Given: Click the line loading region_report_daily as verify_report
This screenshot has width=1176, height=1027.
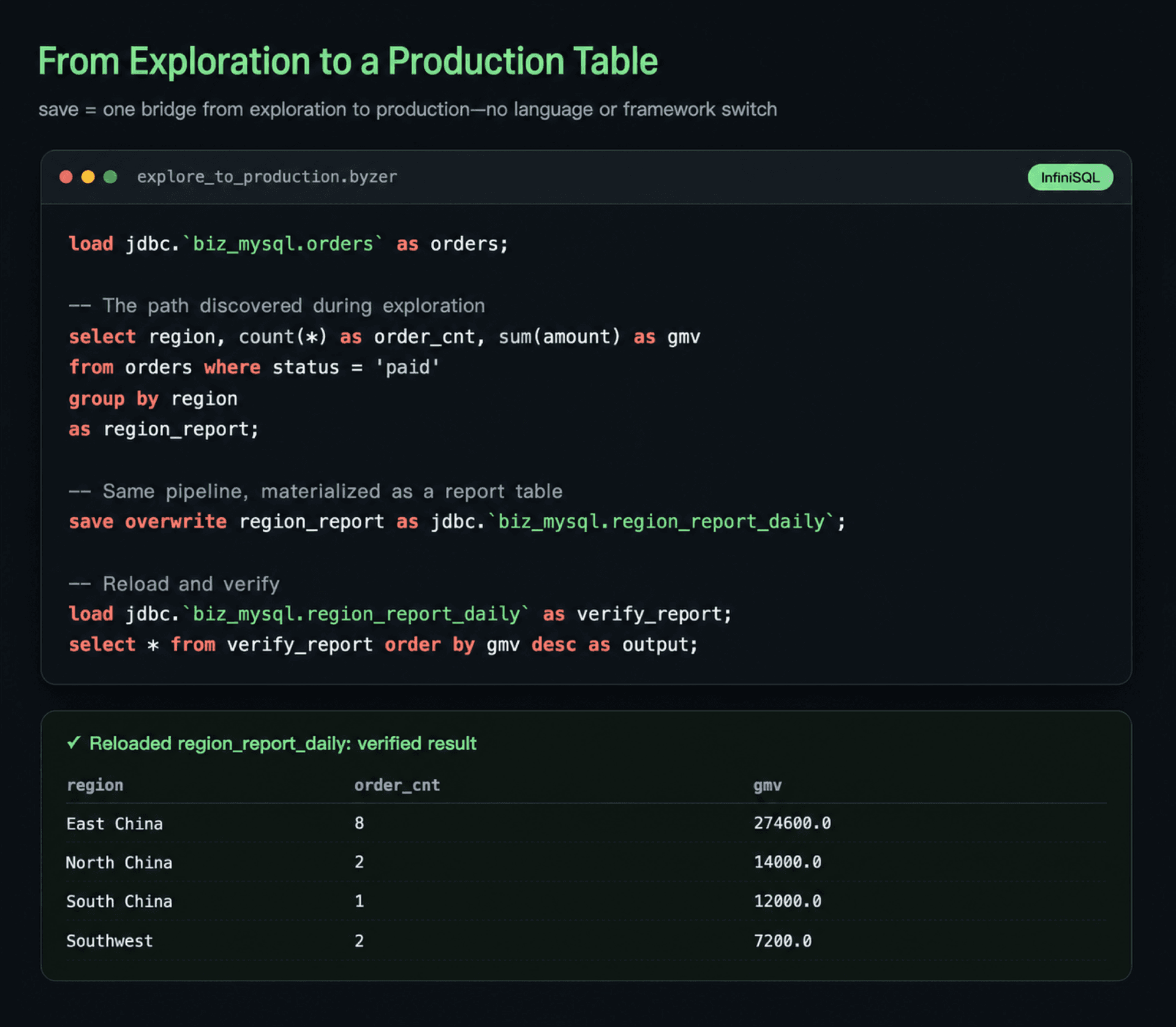Looking at the screenshot, I should pyautogui.click(x=400, y=613).
